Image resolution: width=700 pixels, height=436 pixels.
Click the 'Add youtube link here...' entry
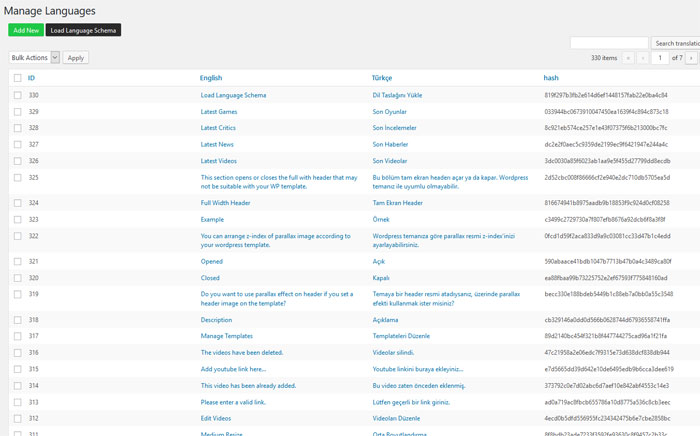(233, 369)
